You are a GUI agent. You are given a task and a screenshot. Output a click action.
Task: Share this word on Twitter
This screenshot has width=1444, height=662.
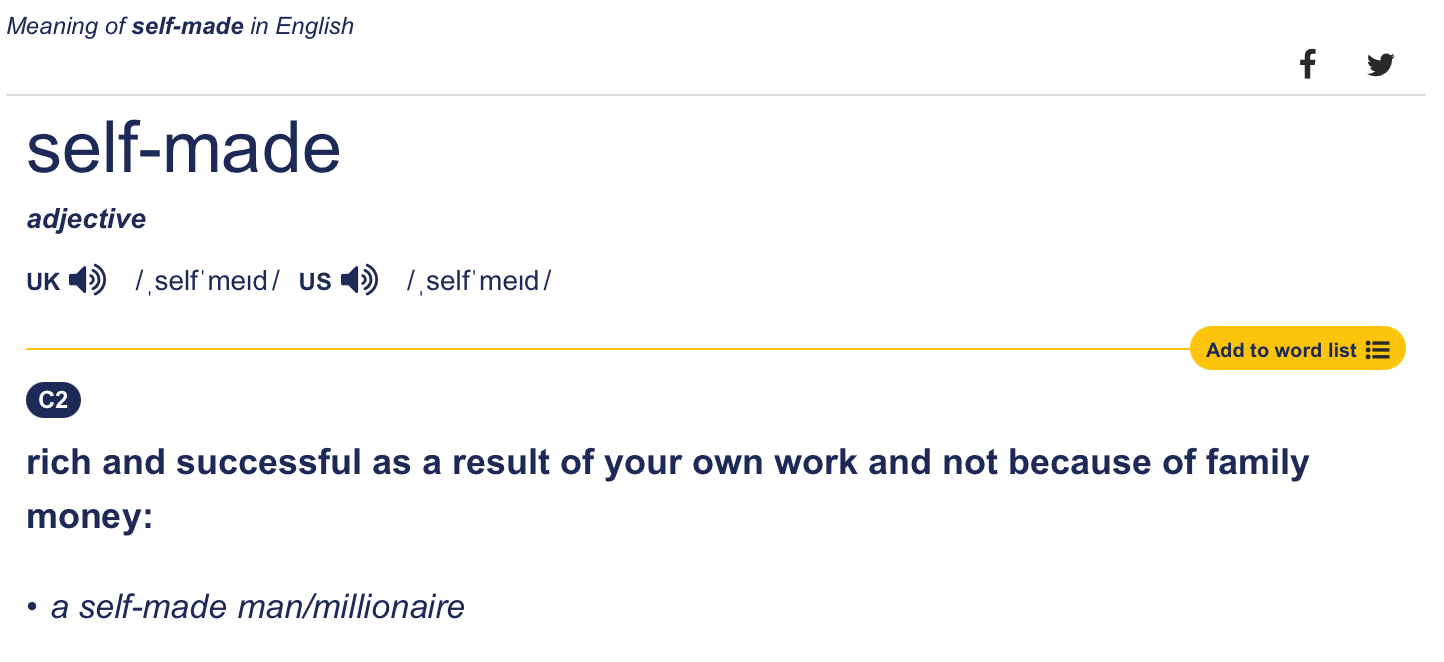[x=1380, y=66]
